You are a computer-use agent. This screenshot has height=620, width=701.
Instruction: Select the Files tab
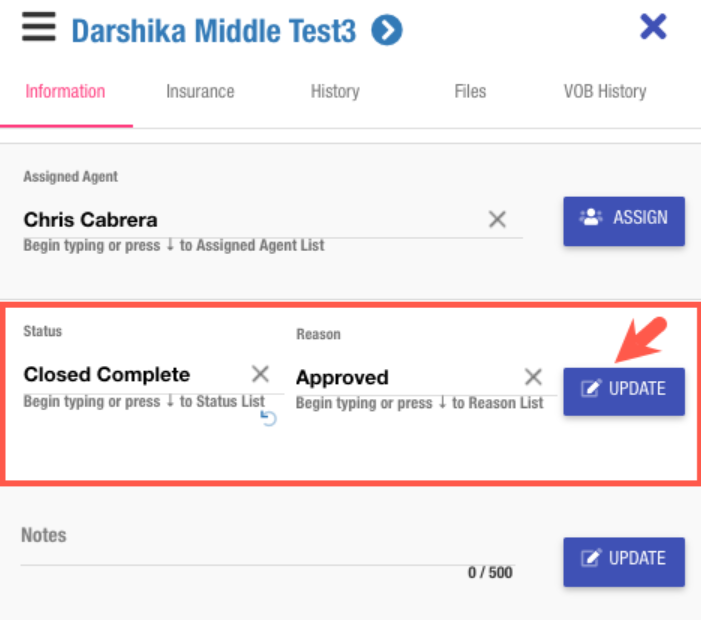tap(470, 92)
